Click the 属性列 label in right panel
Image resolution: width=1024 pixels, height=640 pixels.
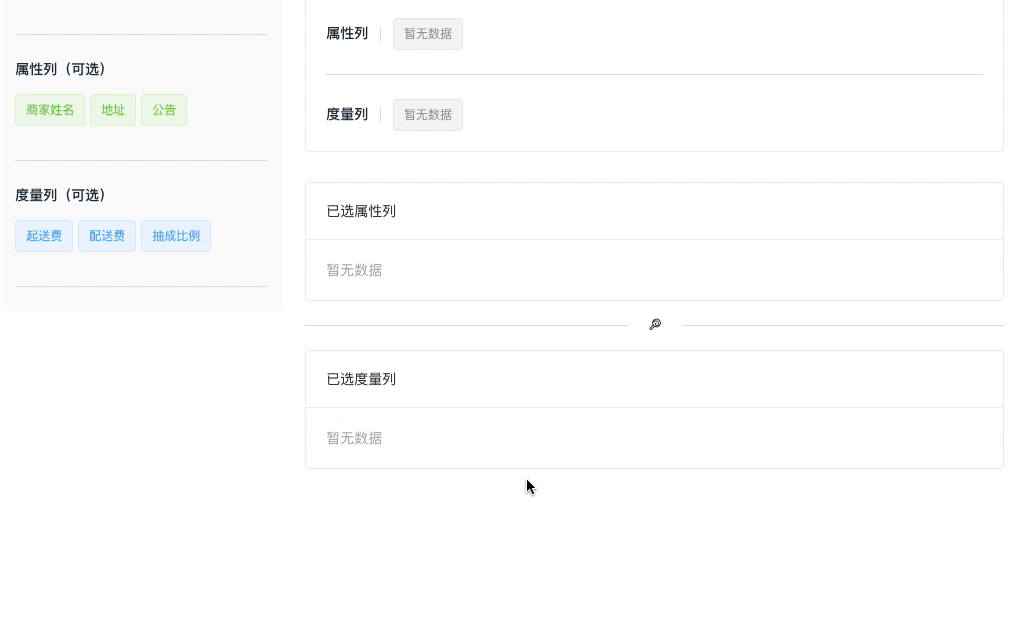pos(346,33)
